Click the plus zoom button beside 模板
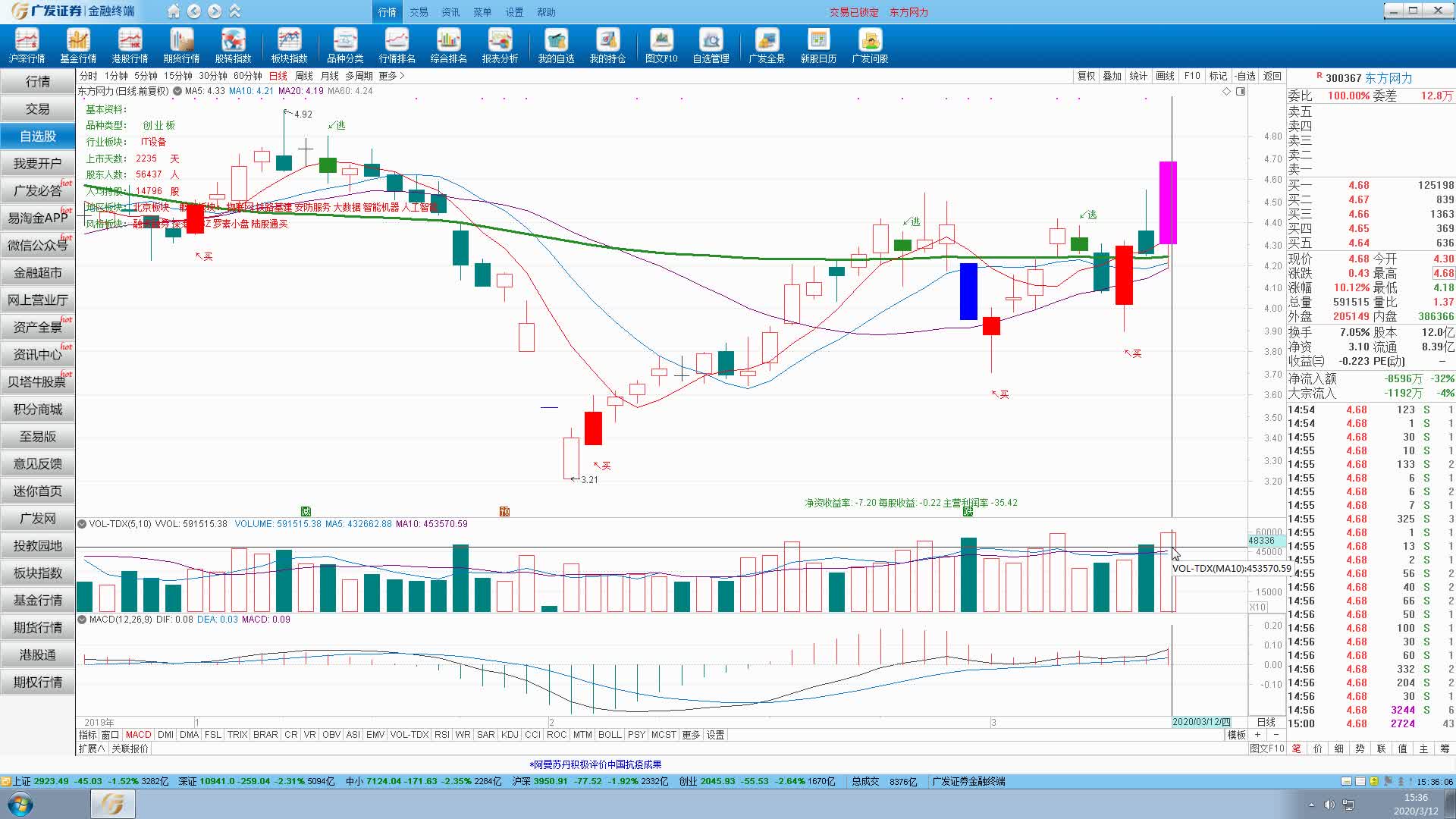This screenshot has height=819, width=1456. point(1258,735)
